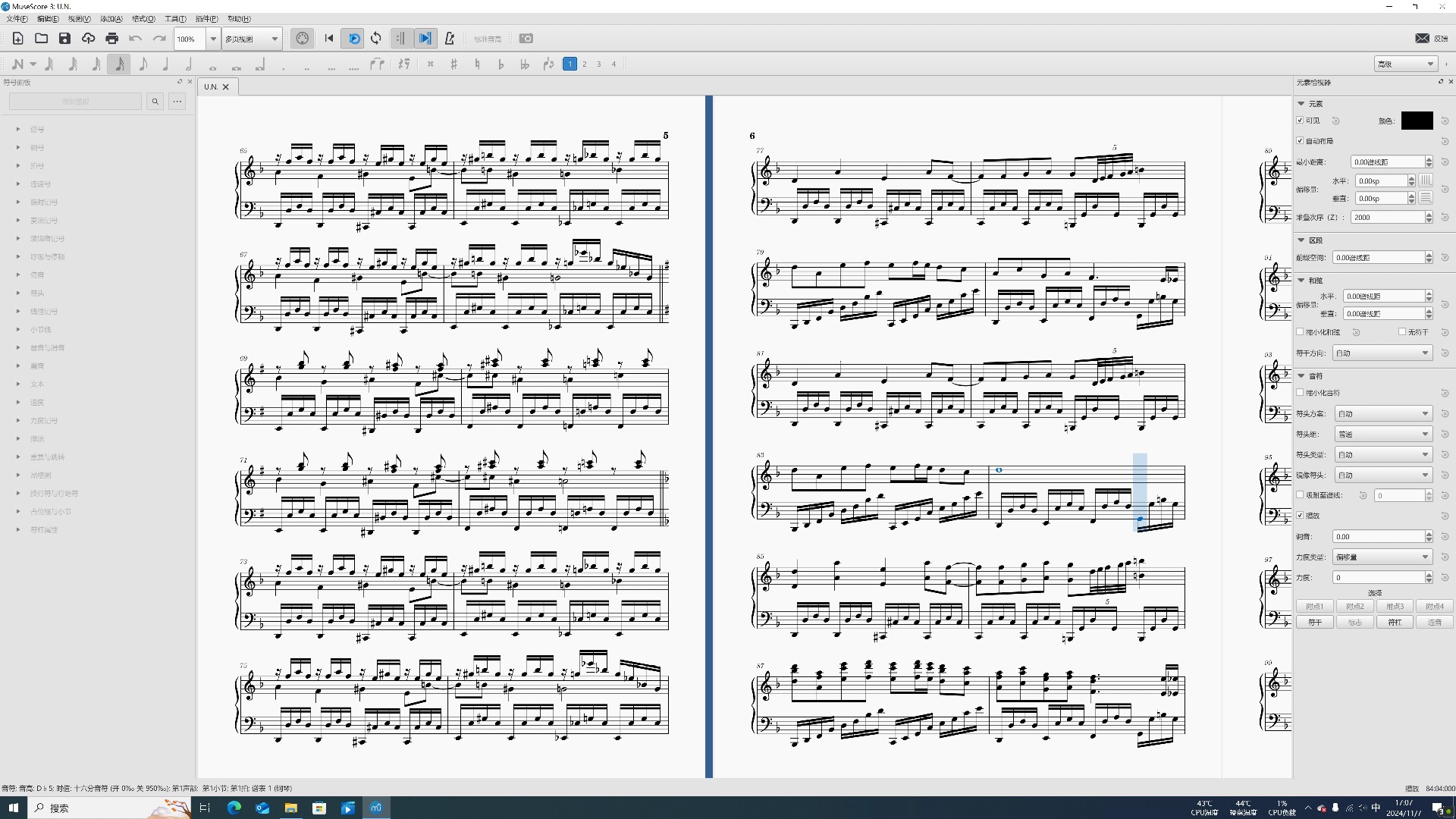Select voice 1 button
The width and height of the screenshot is (1456, 819).
point(570,64)
